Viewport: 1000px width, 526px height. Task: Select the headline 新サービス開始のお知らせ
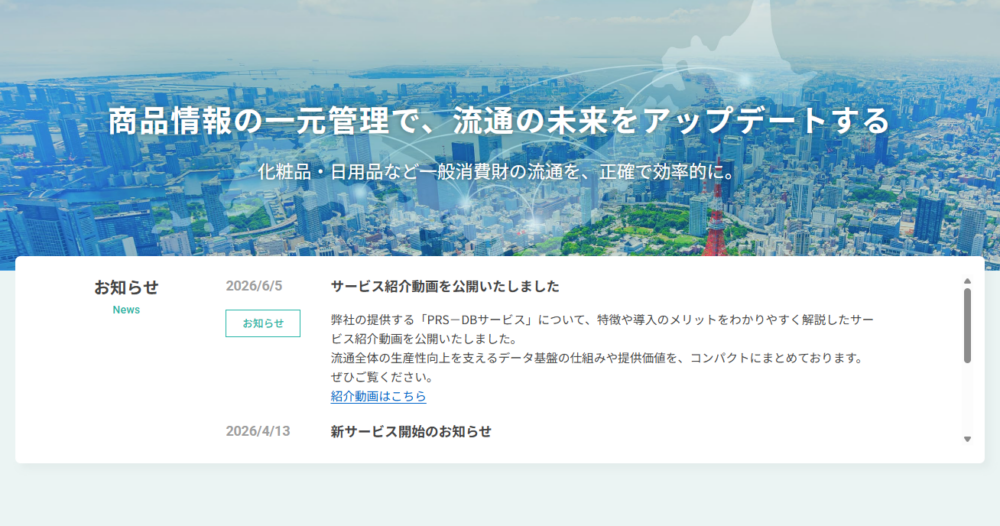(411, 432)
